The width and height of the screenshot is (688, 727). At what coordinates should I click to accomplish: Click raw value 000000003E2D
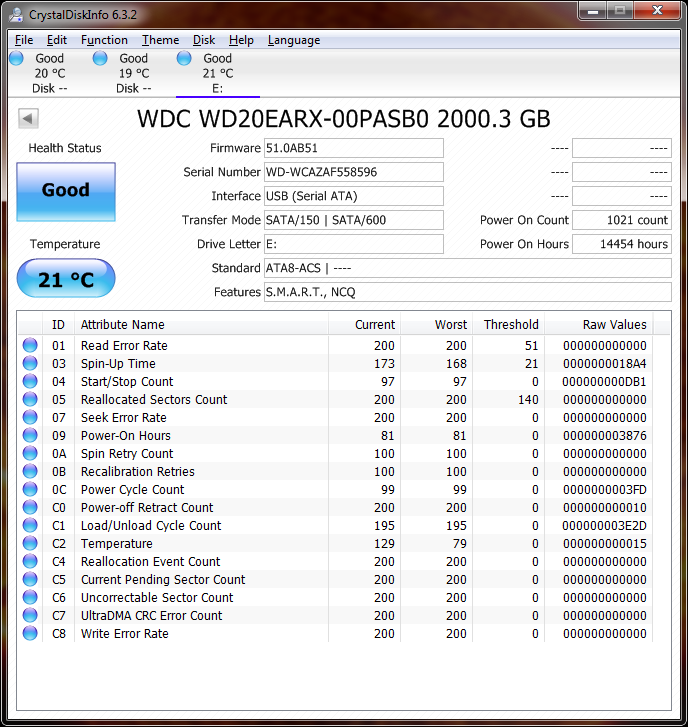point(605,526)
